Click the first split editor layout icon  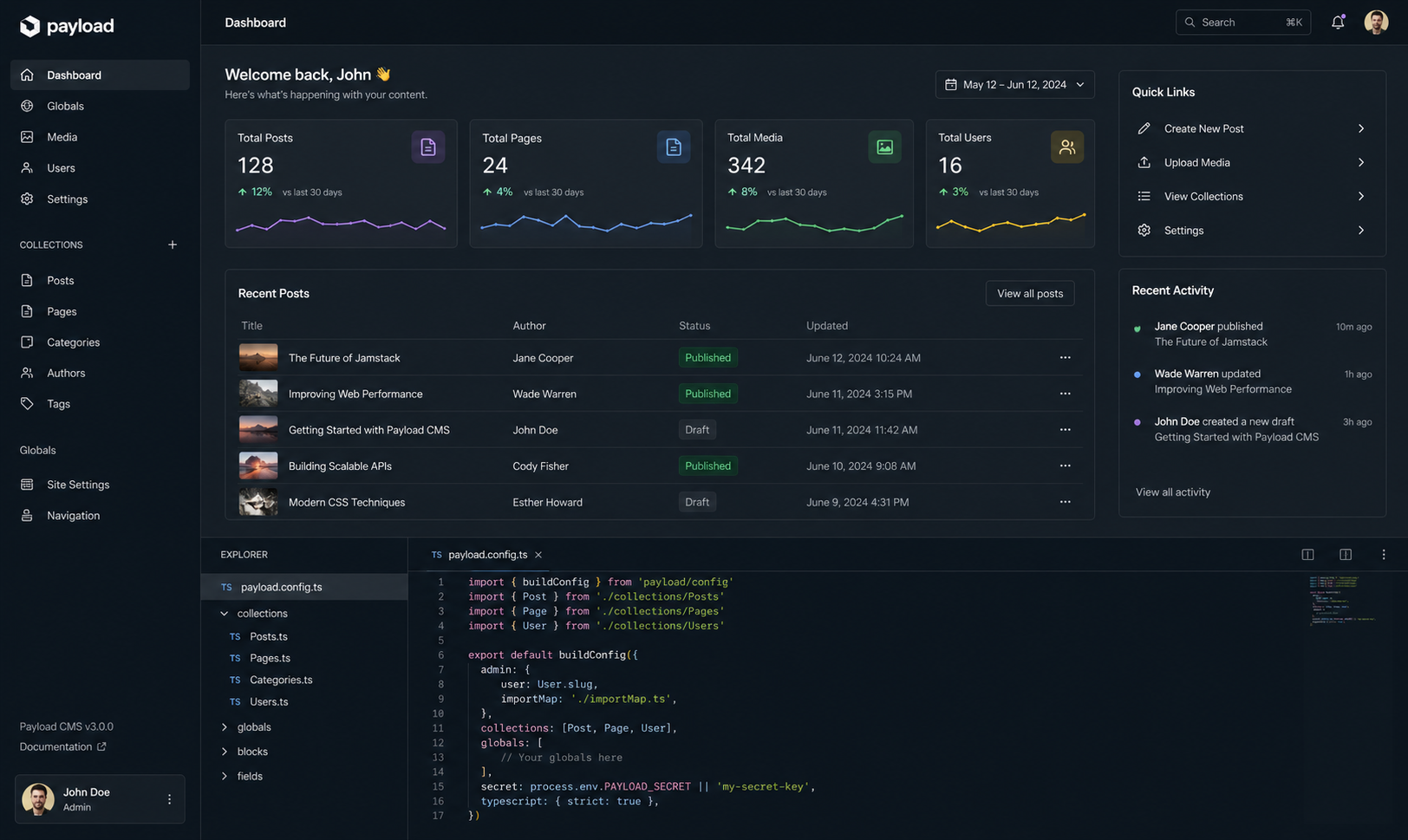tap(1307, 555)
